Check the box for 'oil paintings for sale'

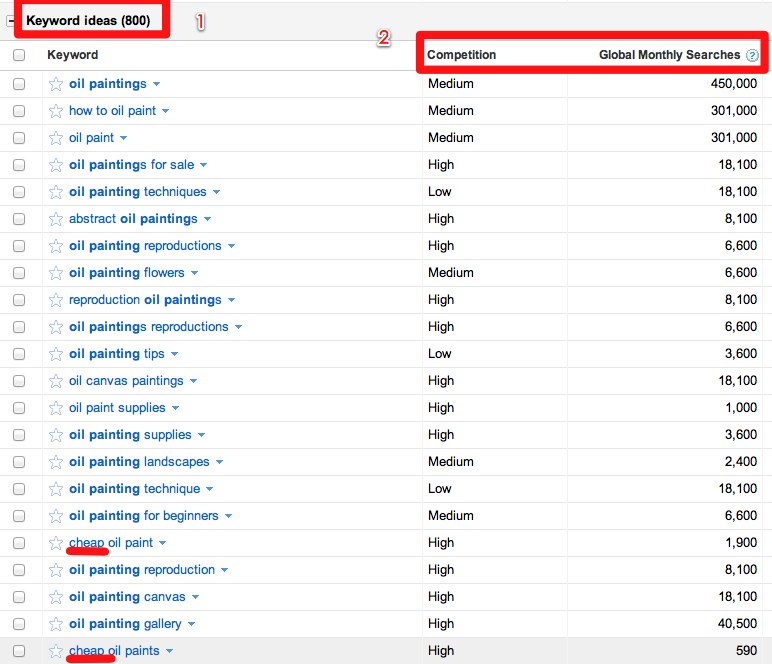tap(19, 165)
